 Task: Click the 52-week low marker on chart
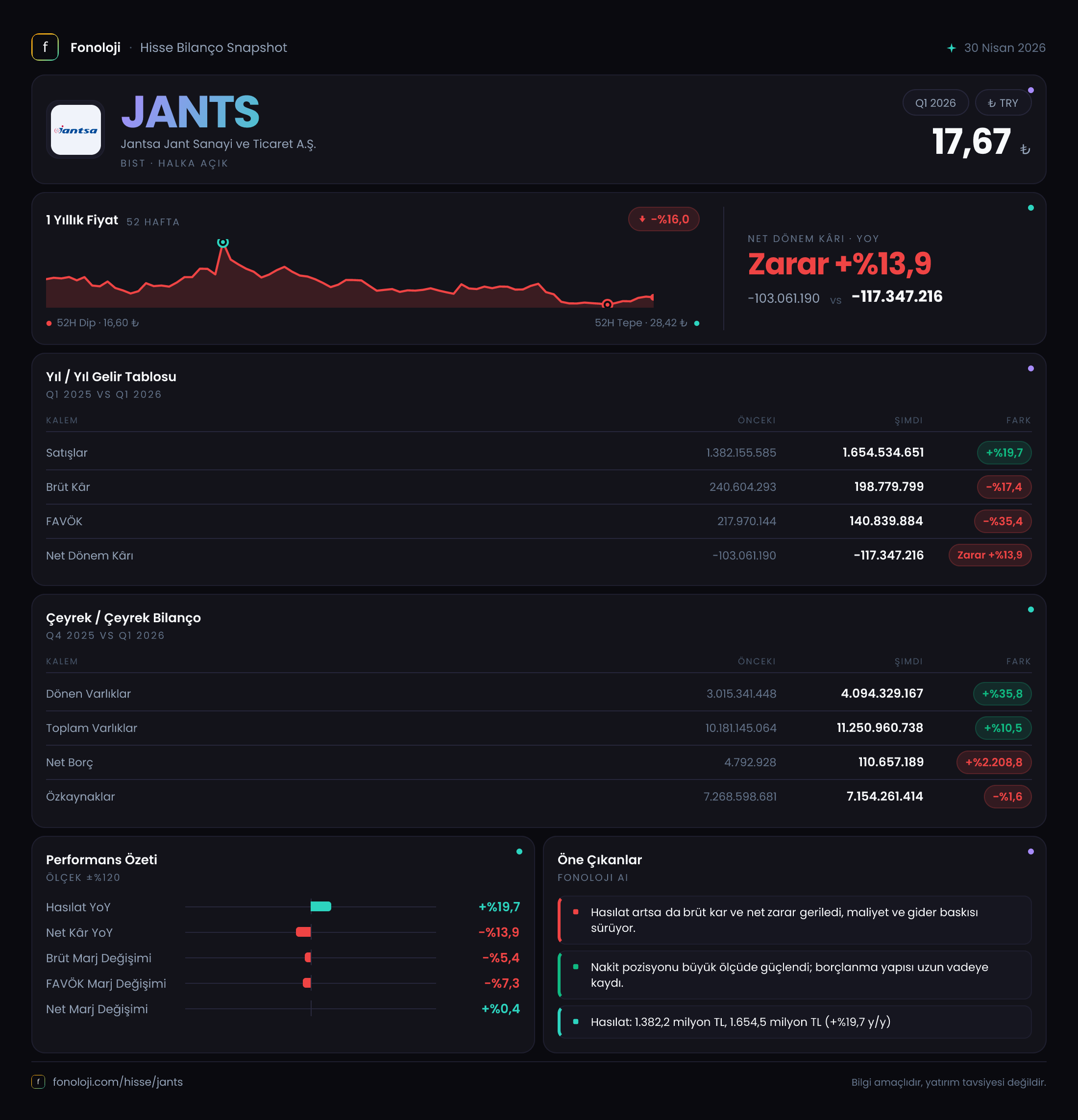[608, 304]
